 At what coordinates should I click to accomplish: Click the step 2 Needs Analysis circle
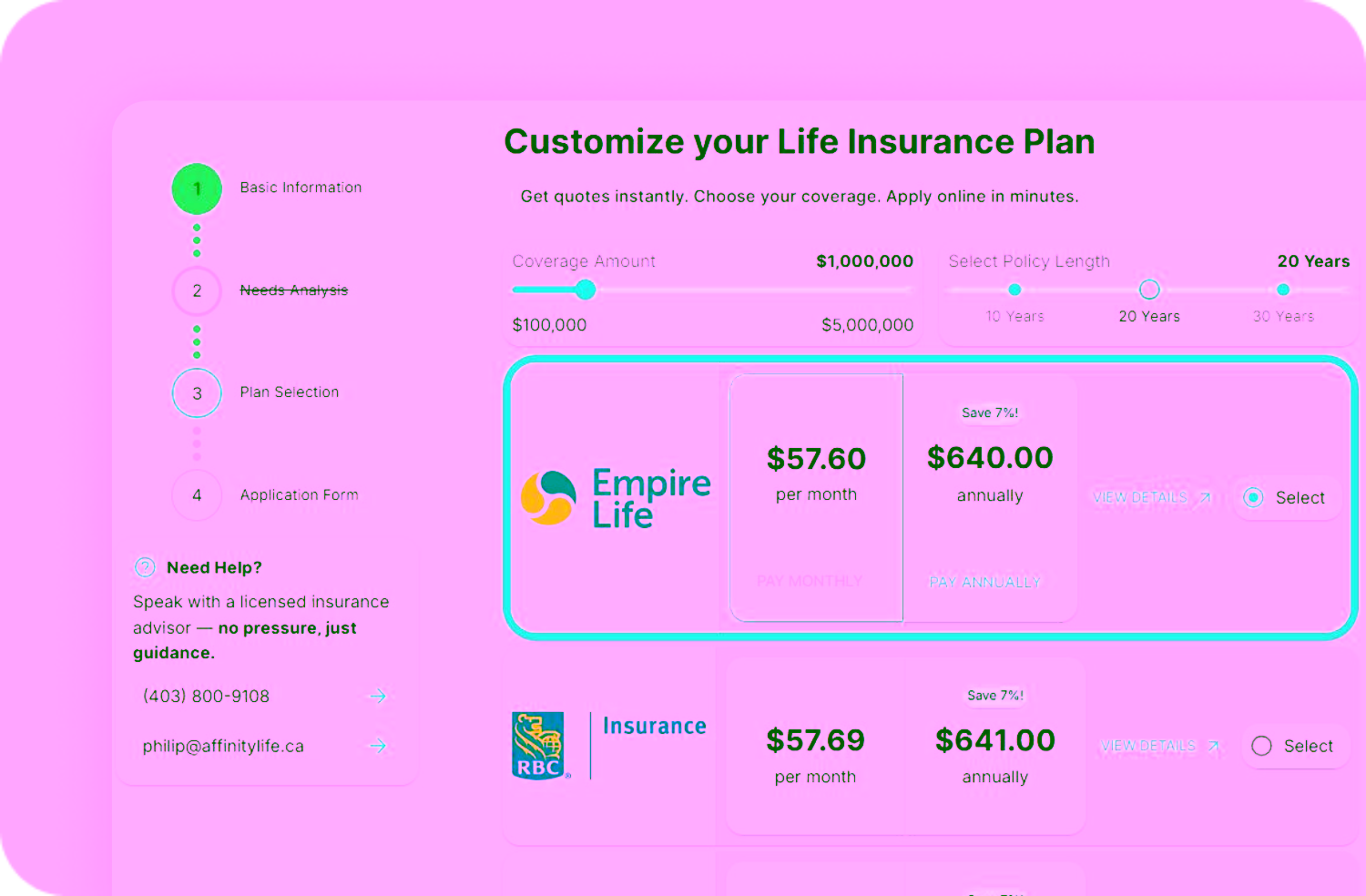197,291
